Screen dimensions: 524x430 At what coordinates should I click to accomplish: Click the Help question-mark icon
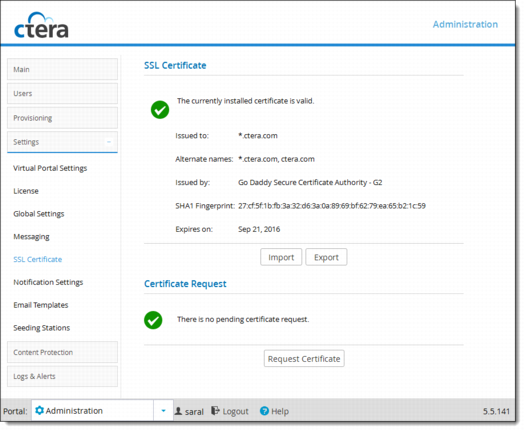coord(264,411)
